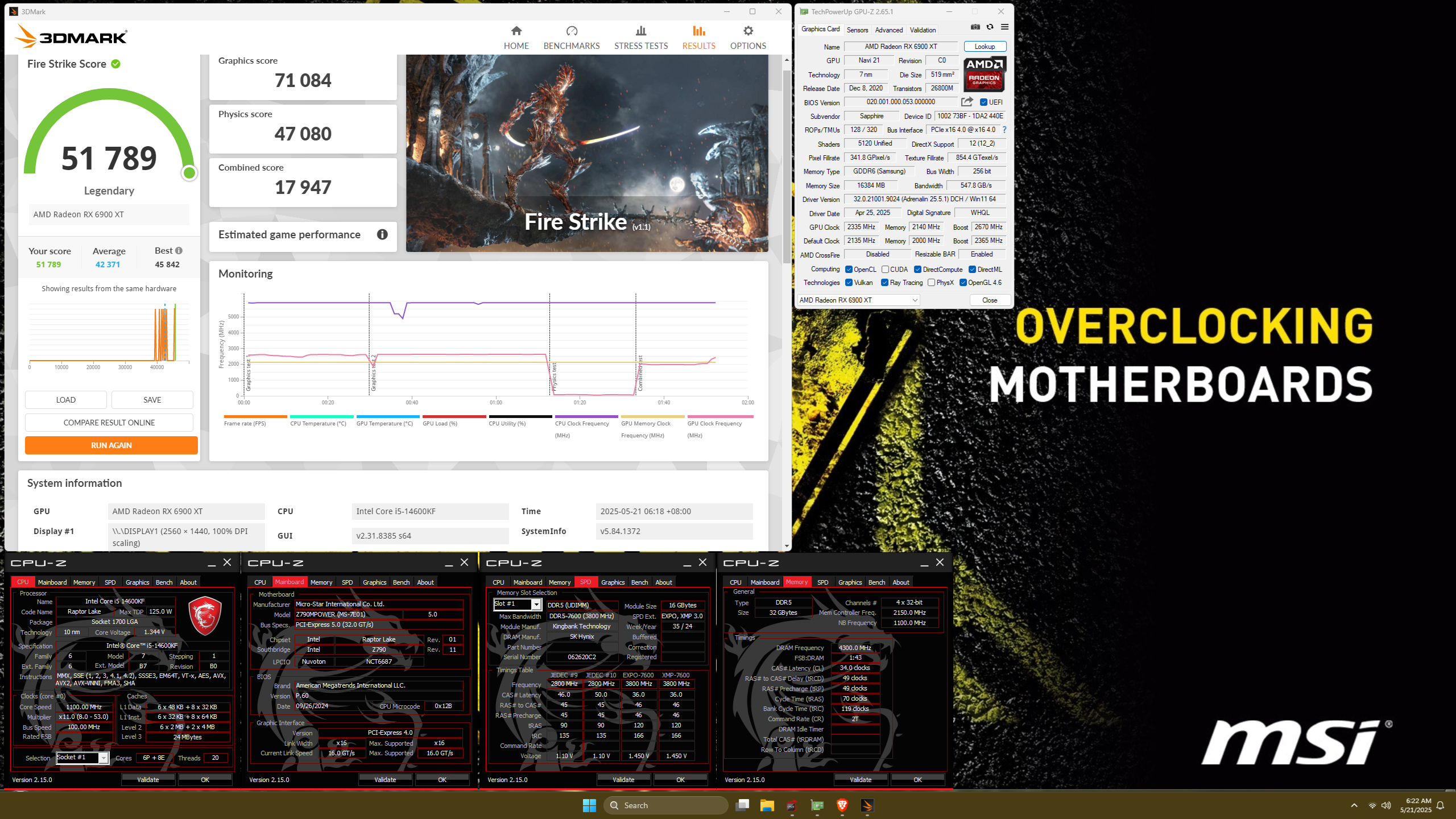Click the Bus Interface question mark in GPU-Z

pyautogui.click(x=1004, y=130)
